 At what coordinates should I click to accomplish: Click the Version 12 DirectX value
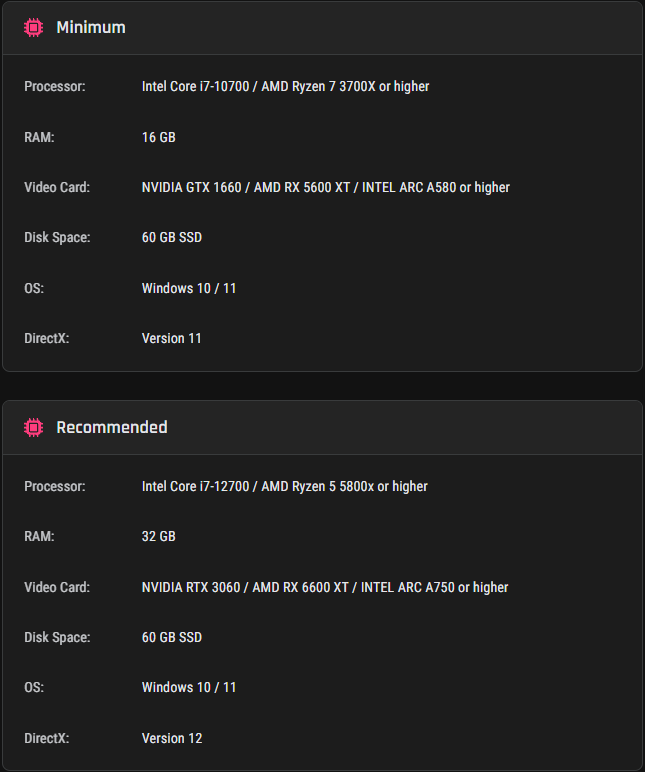pos(172,739)
